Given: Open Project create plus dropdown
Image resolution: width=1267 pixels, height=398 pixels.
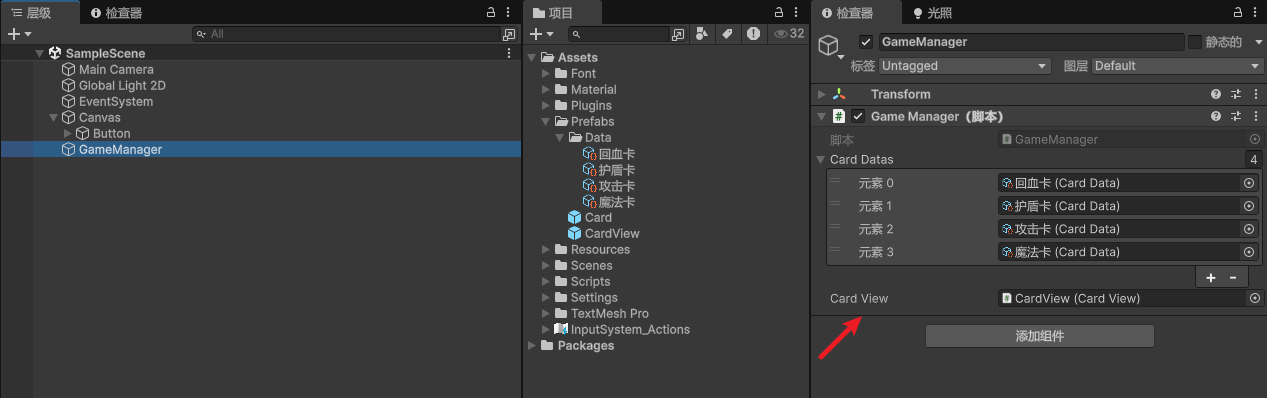Looking at the screenshot, I should pyautogui.click(x=541, y=34).
